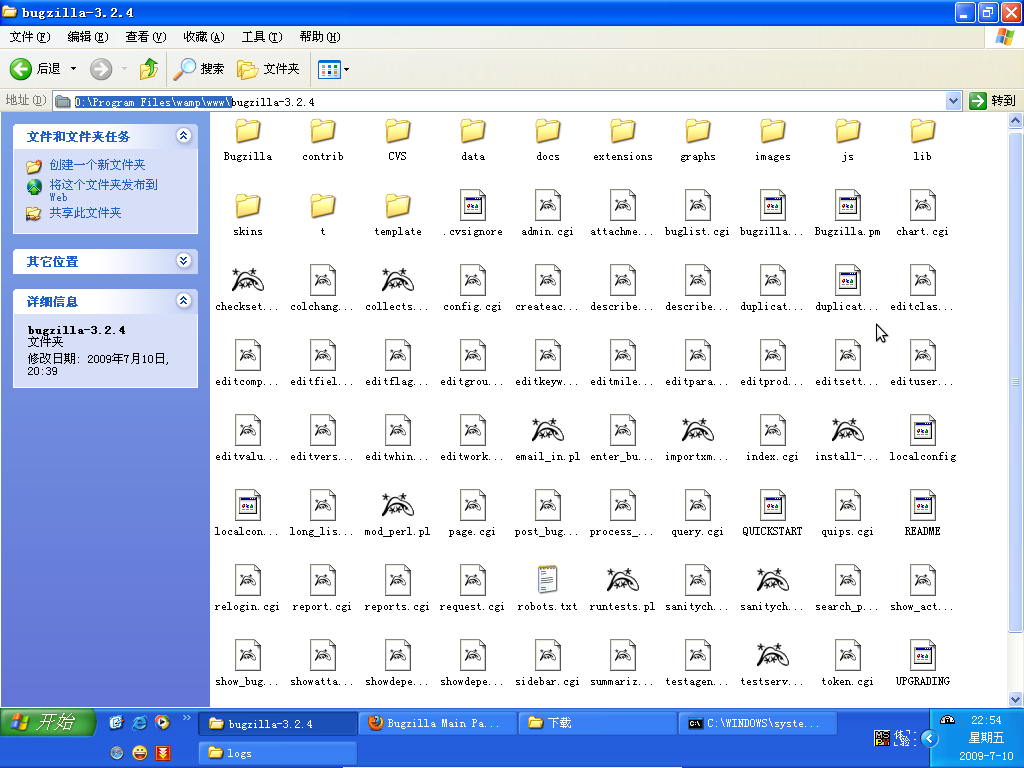
Task: Switch to the logs folder taskbar button
Action: click(x=278, y=753)
